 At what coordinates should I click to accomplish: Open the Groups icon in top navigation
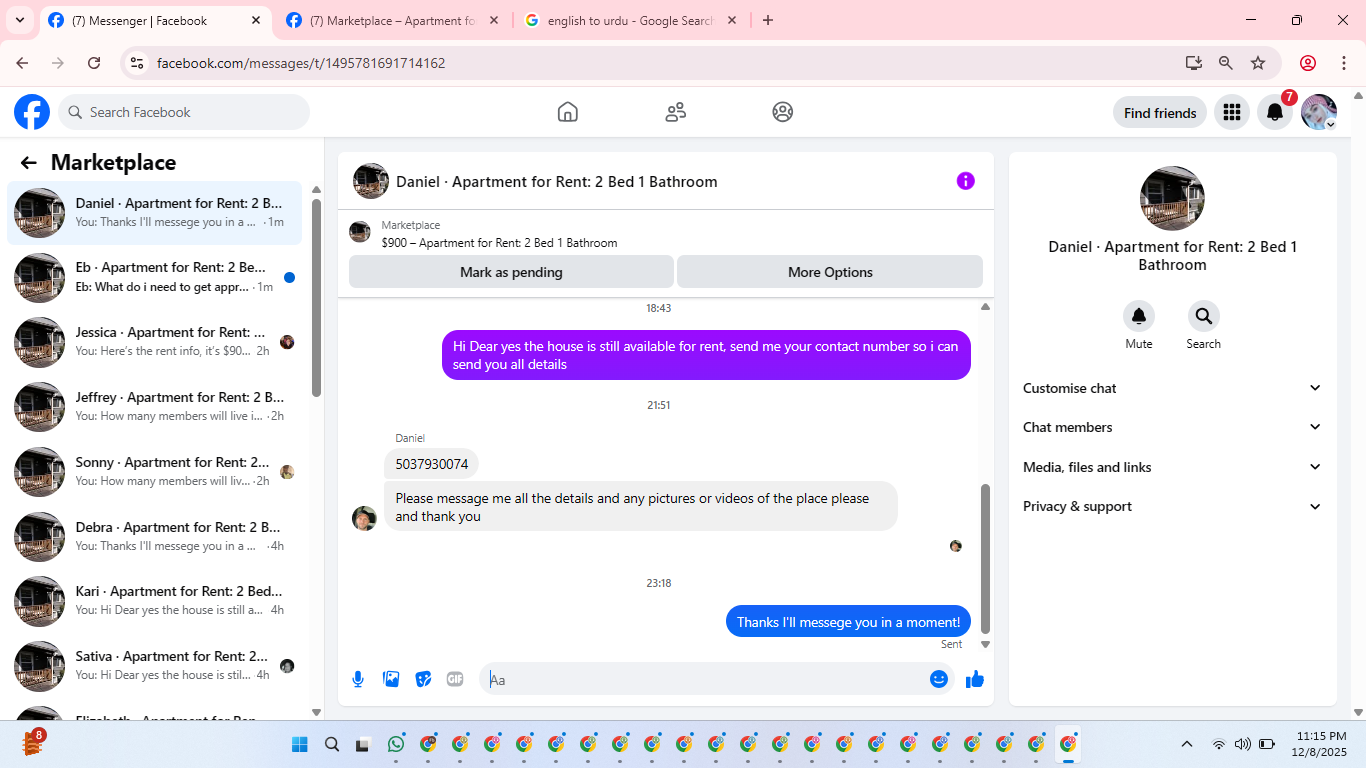pos(783,112)
